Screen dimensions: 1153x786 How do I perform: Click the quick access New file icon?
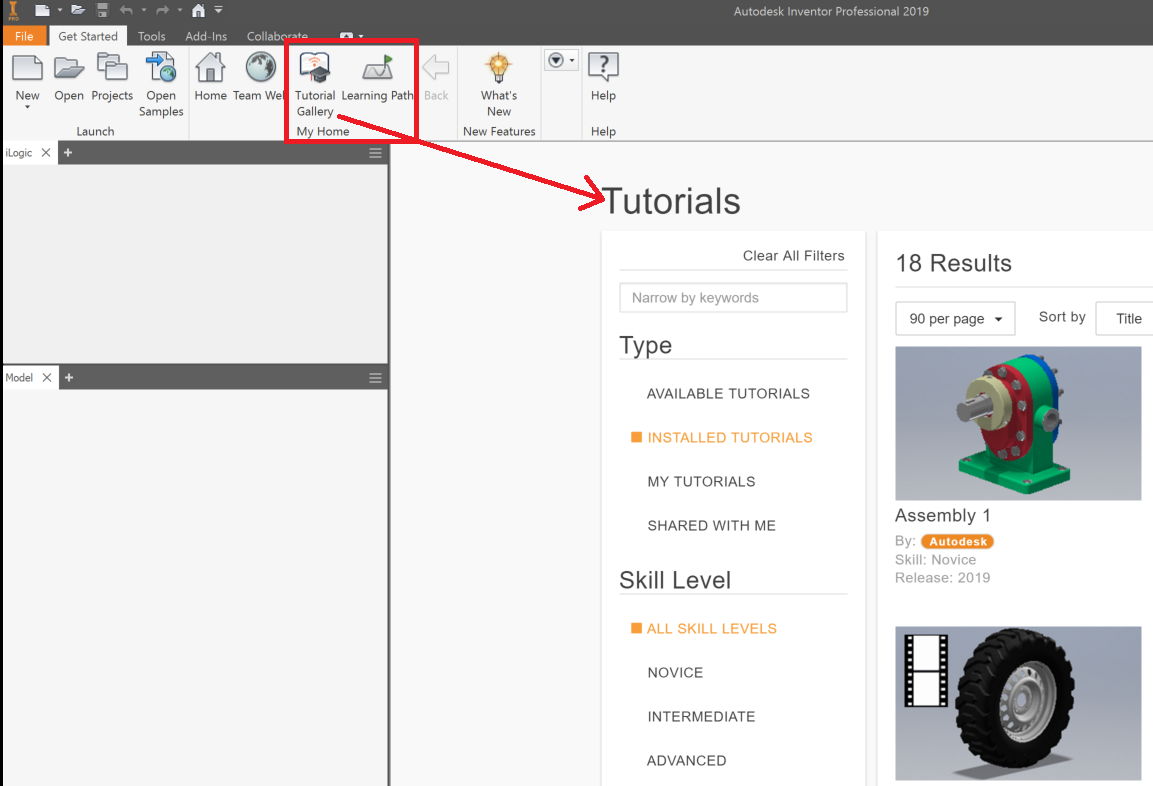pos(42,10)
